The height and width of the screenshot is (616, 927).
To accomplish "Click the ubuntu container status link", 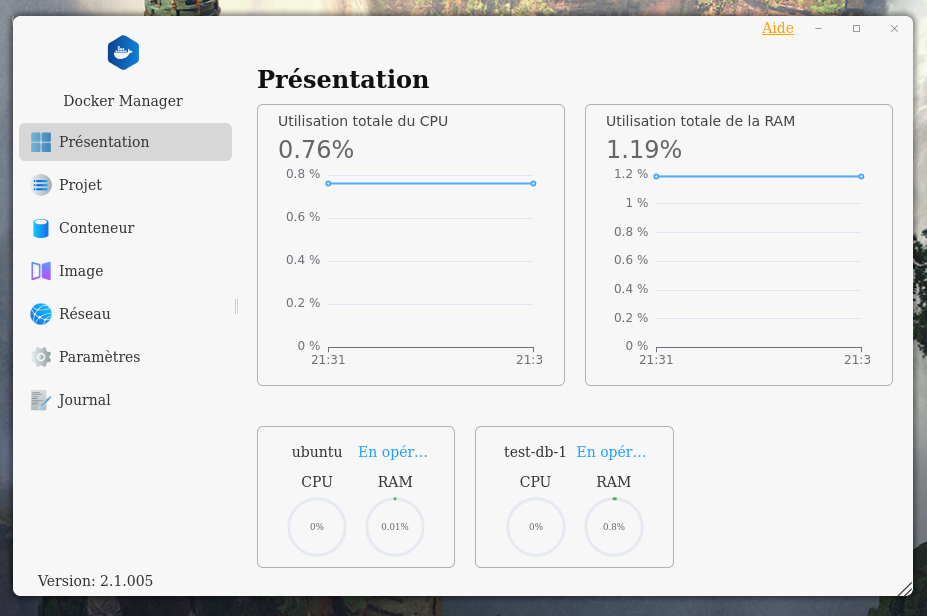I will [392, 452].
